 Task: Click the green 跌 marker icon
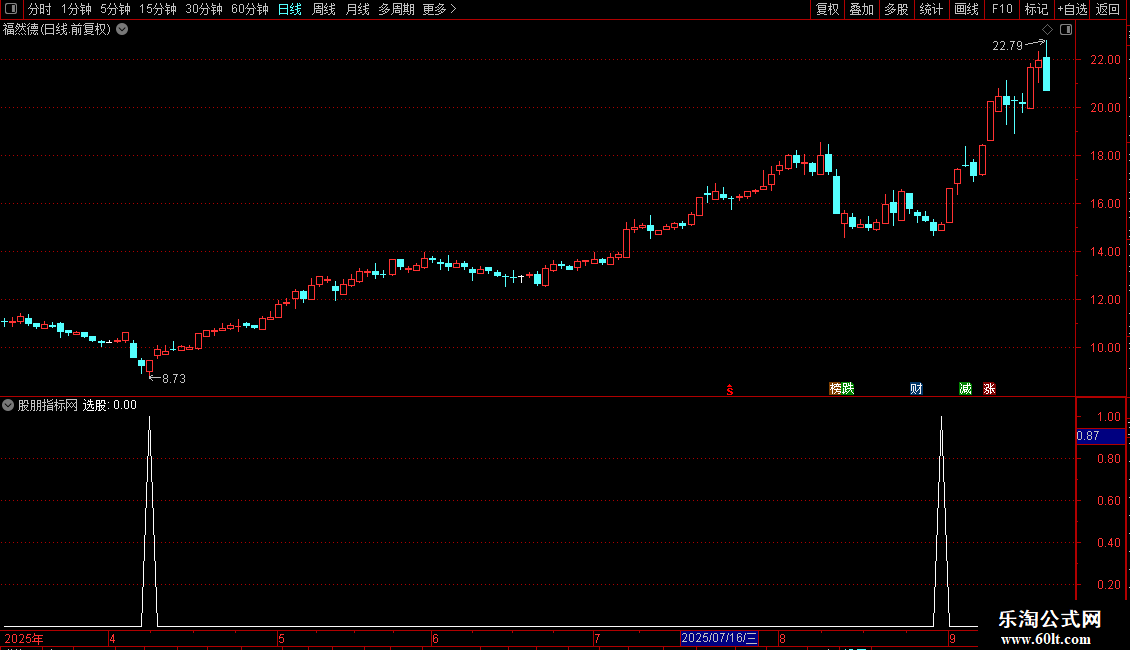(848, 389)
